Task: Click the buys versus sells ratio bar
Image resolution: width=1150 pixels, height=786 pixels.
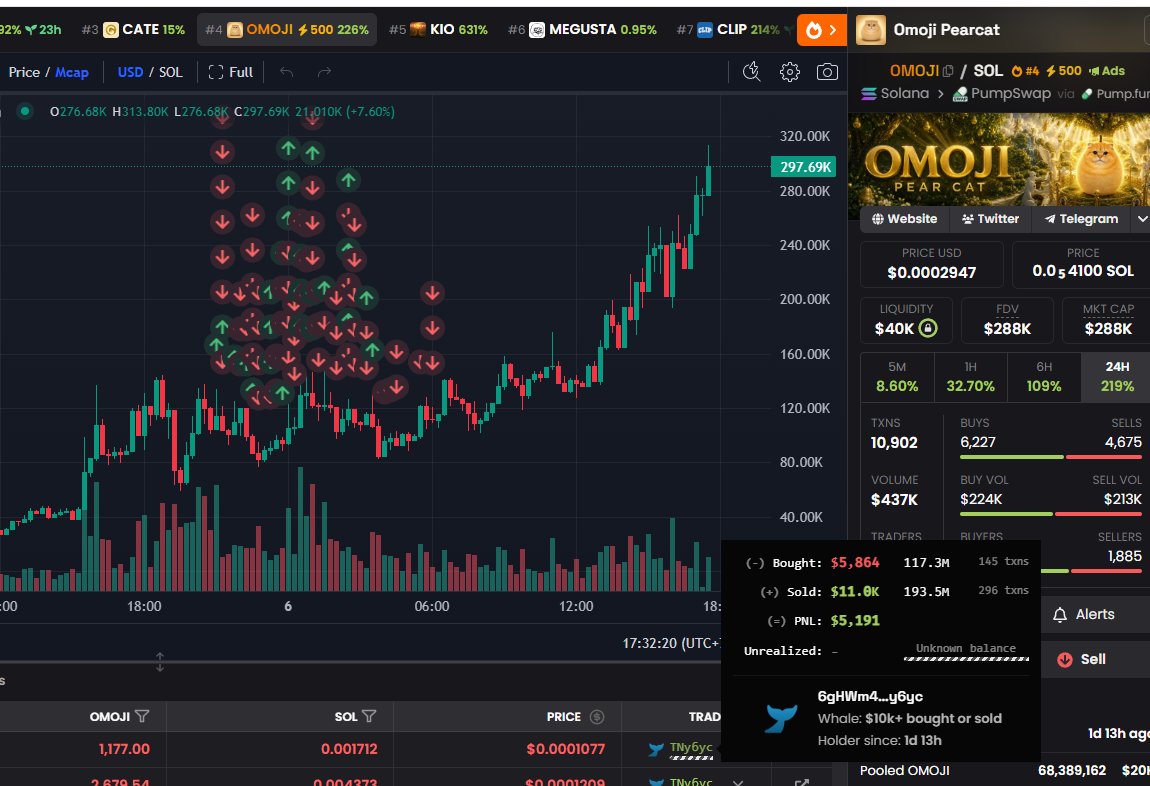Action: tap(1050, 458)
